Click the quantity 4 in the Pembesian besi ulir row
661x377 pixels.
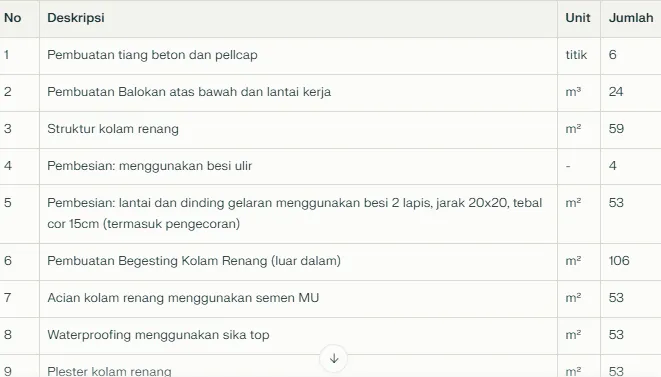point(613,166)
